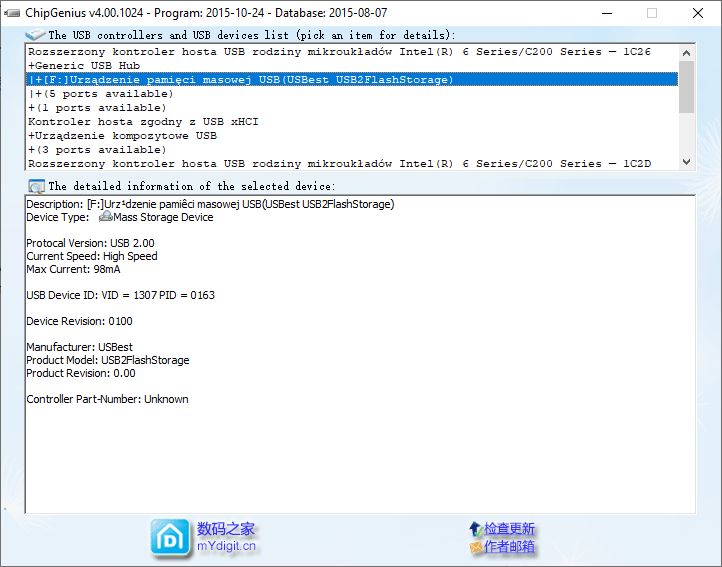722x567 pixels.
Task: Click the USB drive icon beside devices list heading
Action: coord(35,34)
